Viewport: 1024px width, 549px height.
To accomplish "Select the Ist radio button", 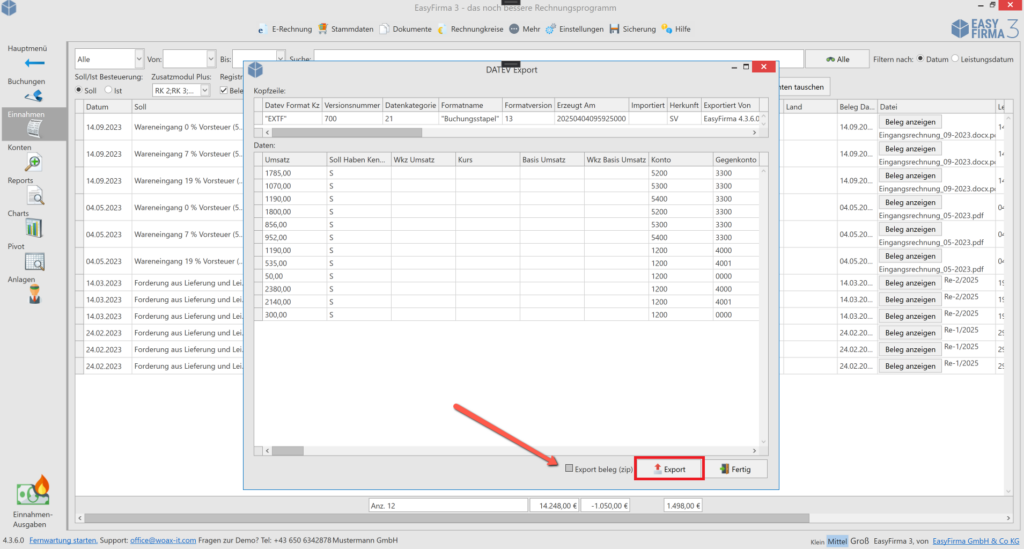I will pyautogui.click(x=108, y=90).
